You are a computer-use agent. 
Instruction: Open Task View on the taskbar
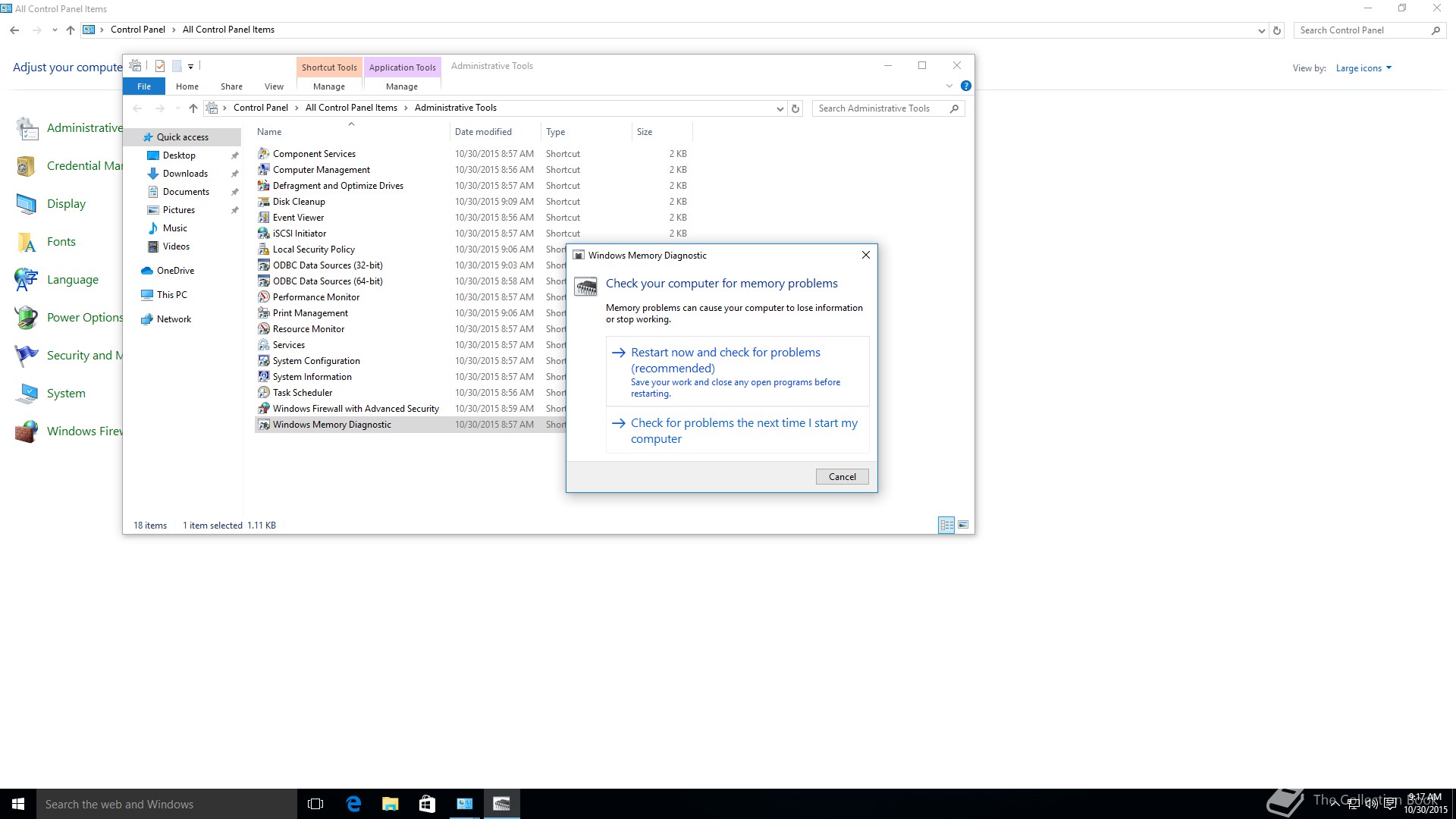315,804
